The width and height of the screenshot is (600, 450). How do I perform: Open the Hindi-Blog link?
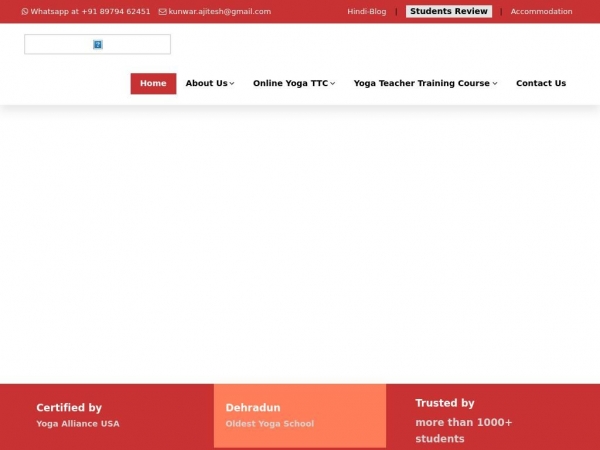click(x=366, y=12)
